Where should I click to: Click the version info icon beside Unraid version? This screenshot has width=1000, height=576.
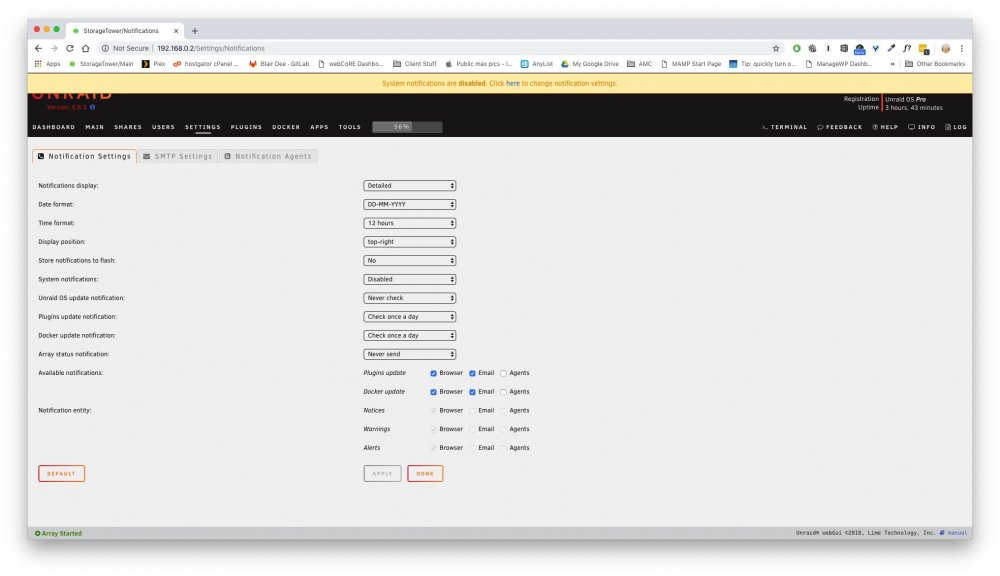92,107
